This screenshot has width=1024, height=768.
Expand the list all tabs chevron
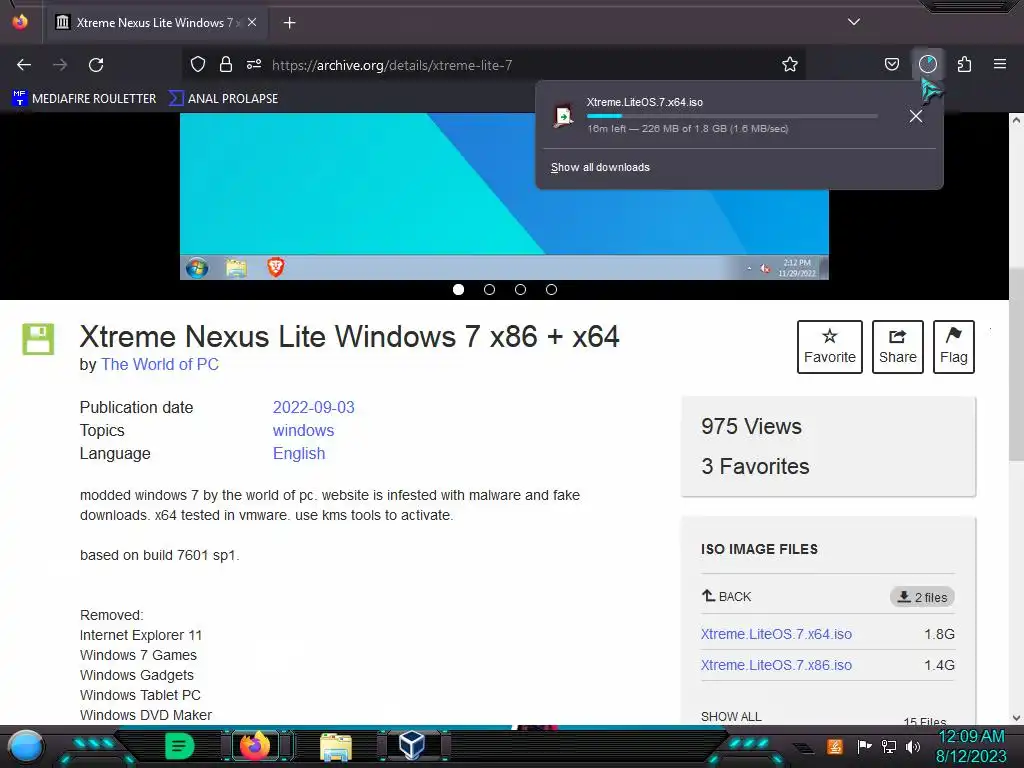[x=854, y=22]
